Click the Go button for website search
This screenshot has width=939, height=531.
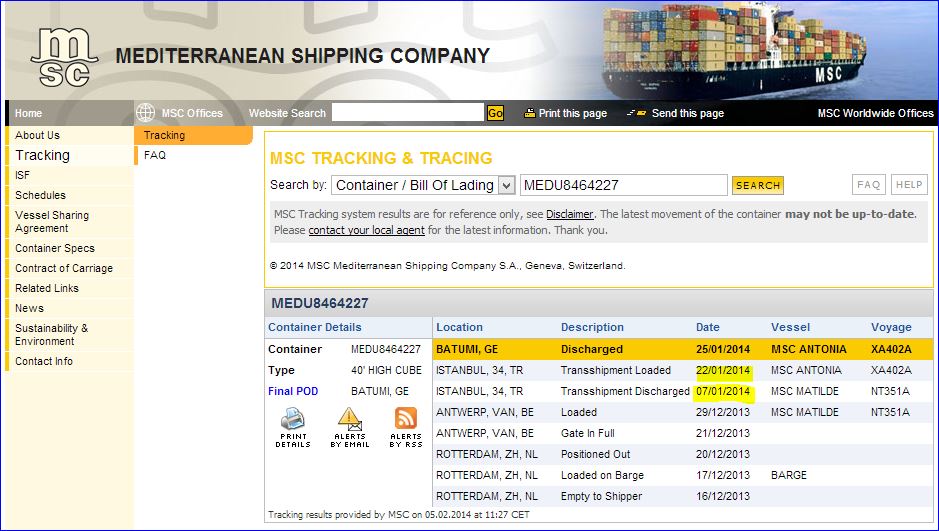pos(495,113)
